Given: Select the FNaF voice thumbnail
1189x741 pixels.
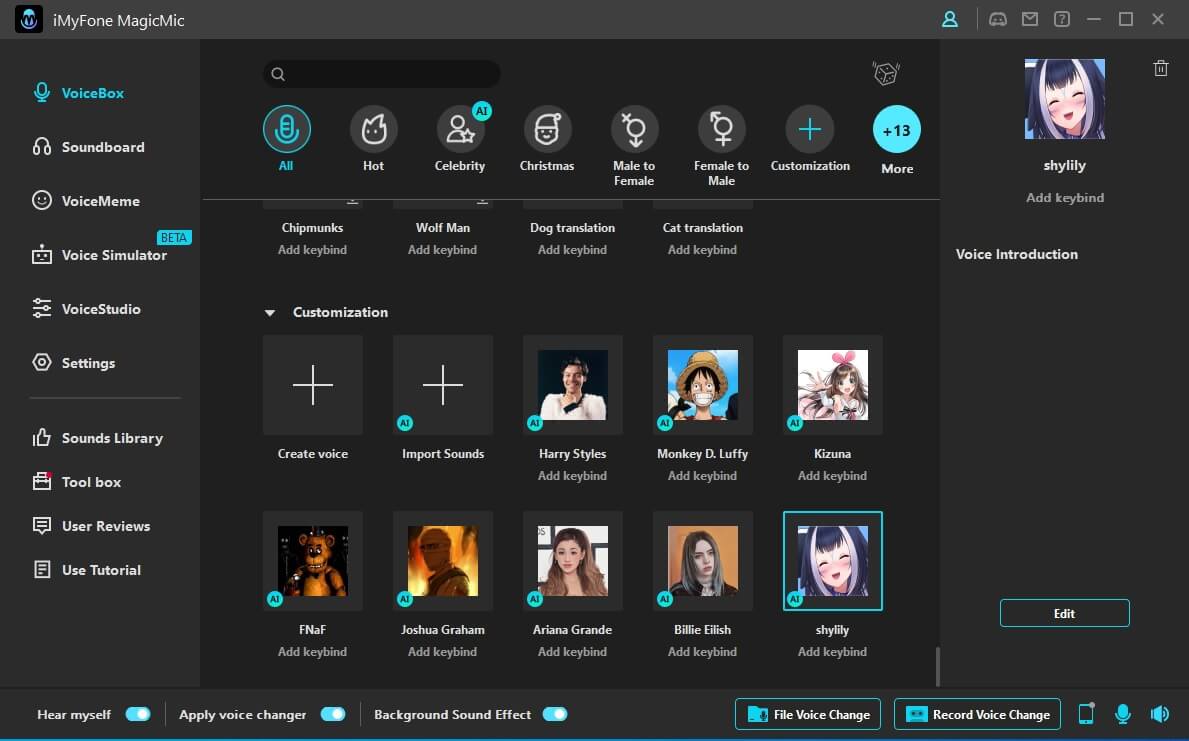Looking at the screenshot, I should pos(312,561).
